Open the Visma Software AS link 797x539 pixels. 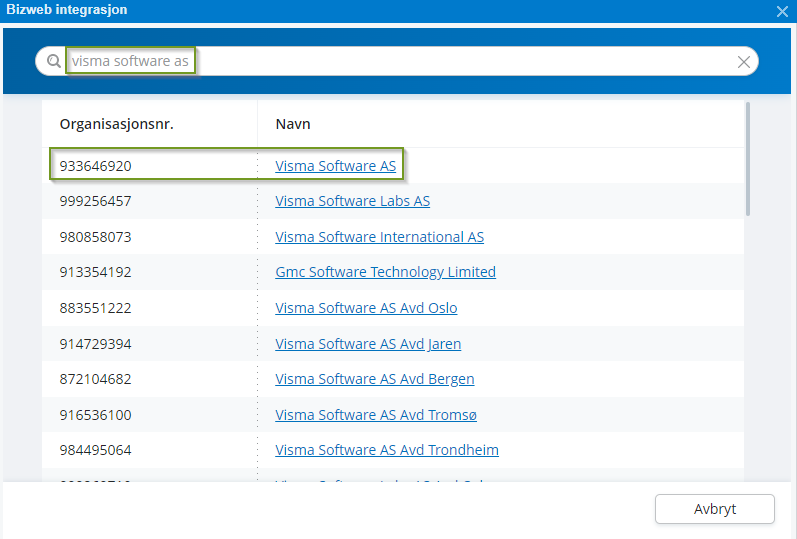(x=335, y=166)
